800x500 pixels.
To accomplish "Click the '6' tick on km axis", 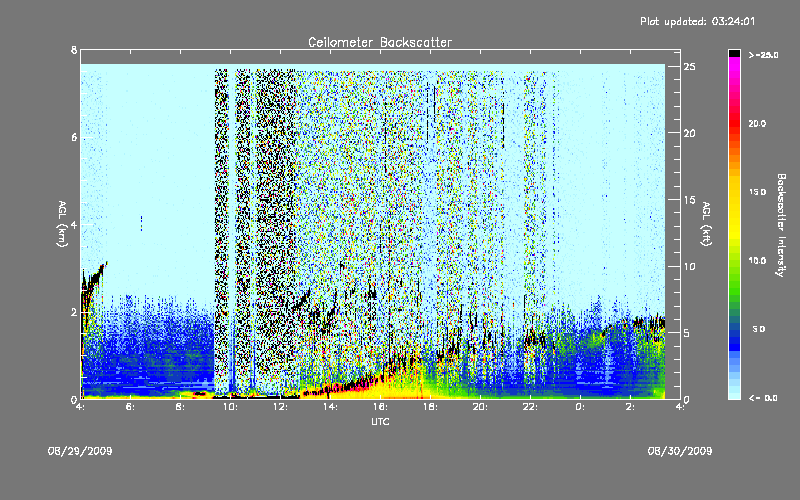I will tap(74, 137).
